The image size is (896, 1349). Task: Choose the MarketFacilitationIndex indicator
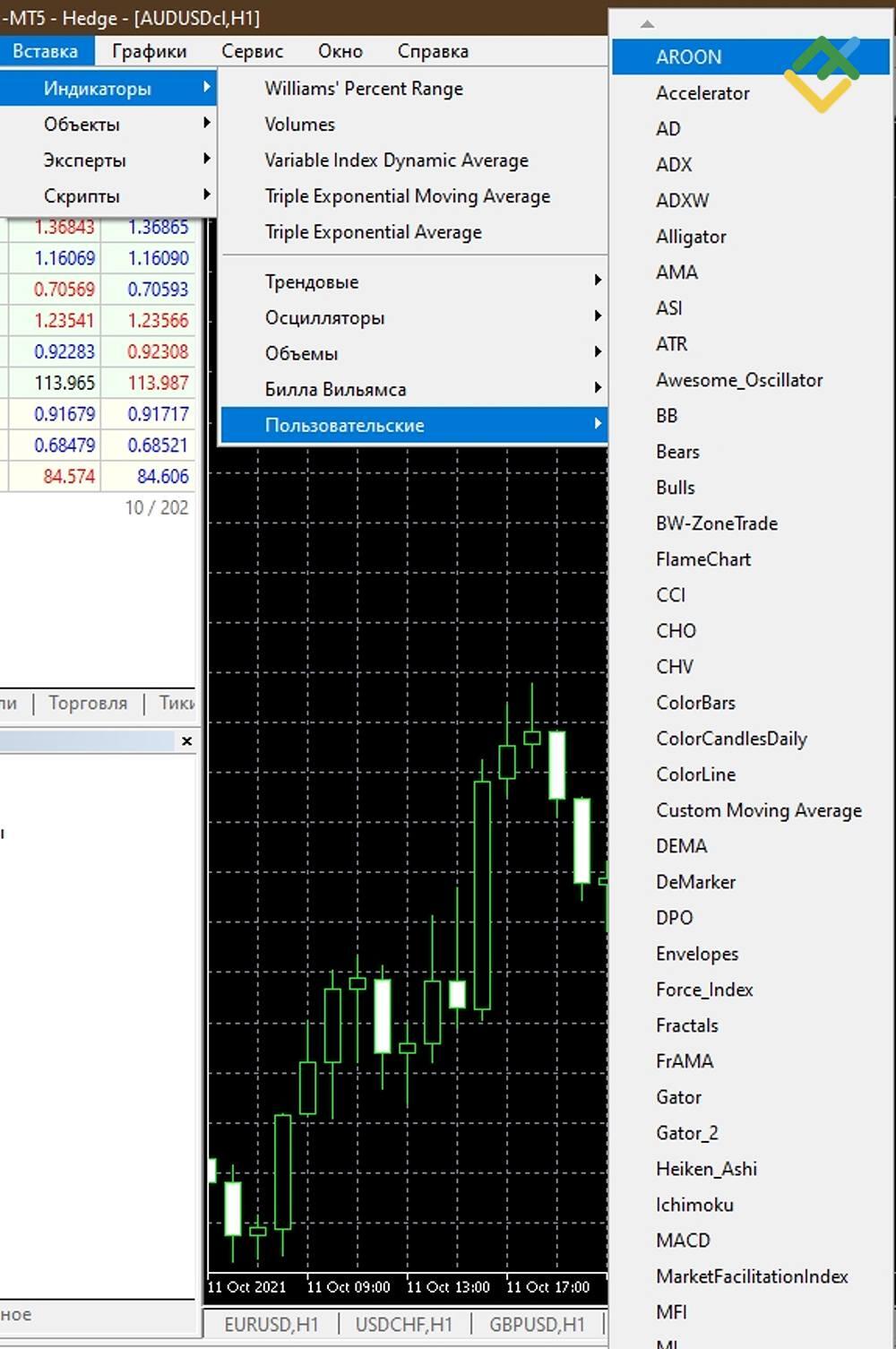point(751,1275)
